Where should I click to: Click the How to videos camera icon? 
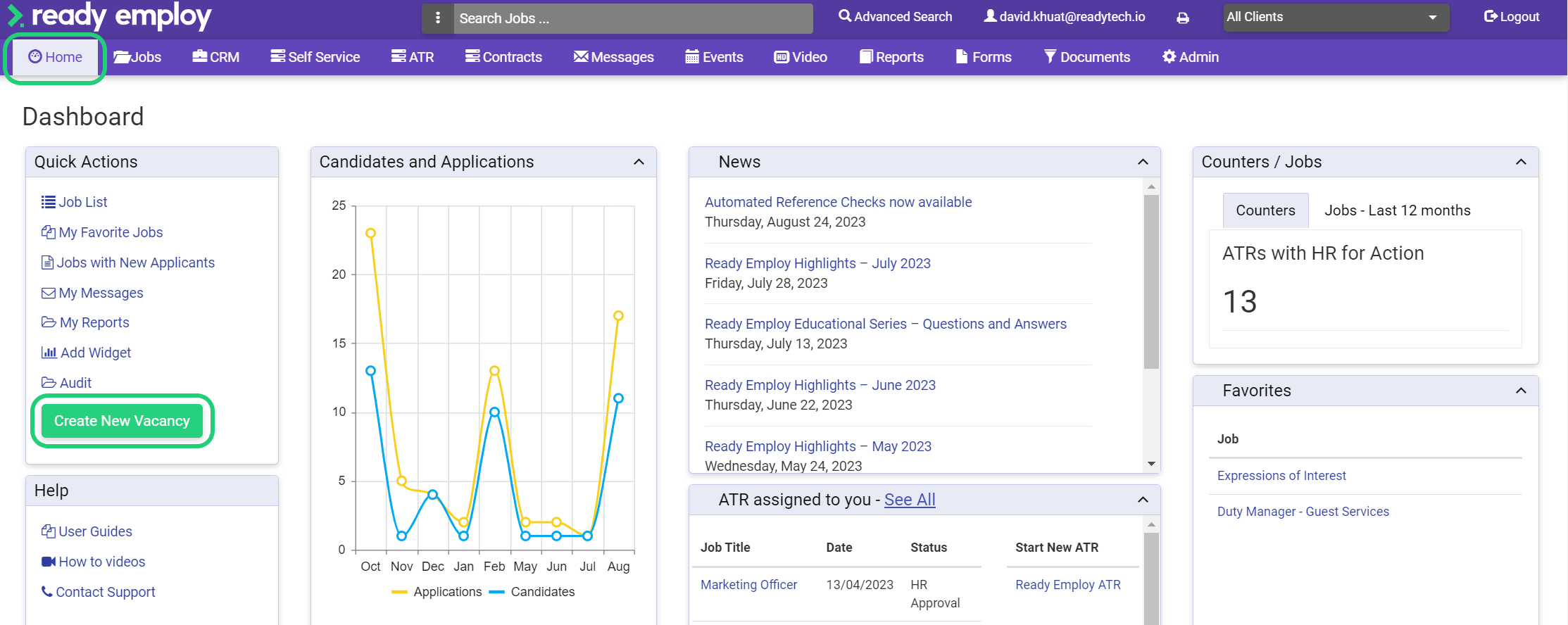(48, 562)
